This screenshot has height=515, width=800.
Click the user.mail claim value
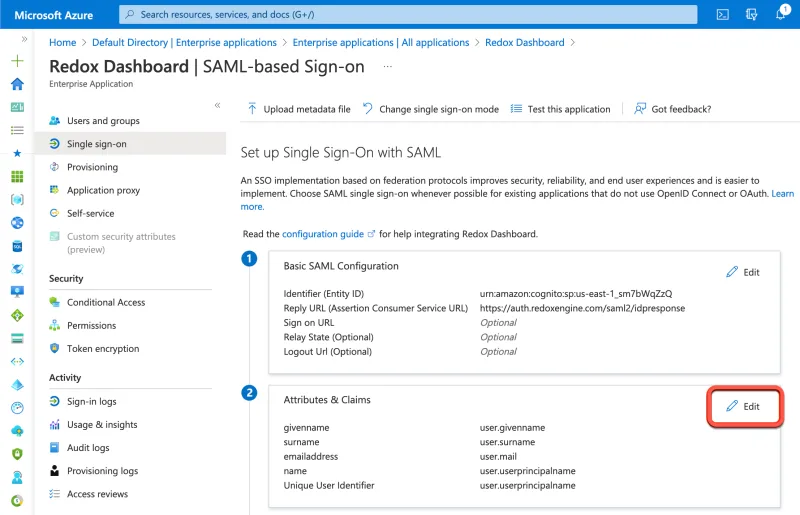[498, 456]
